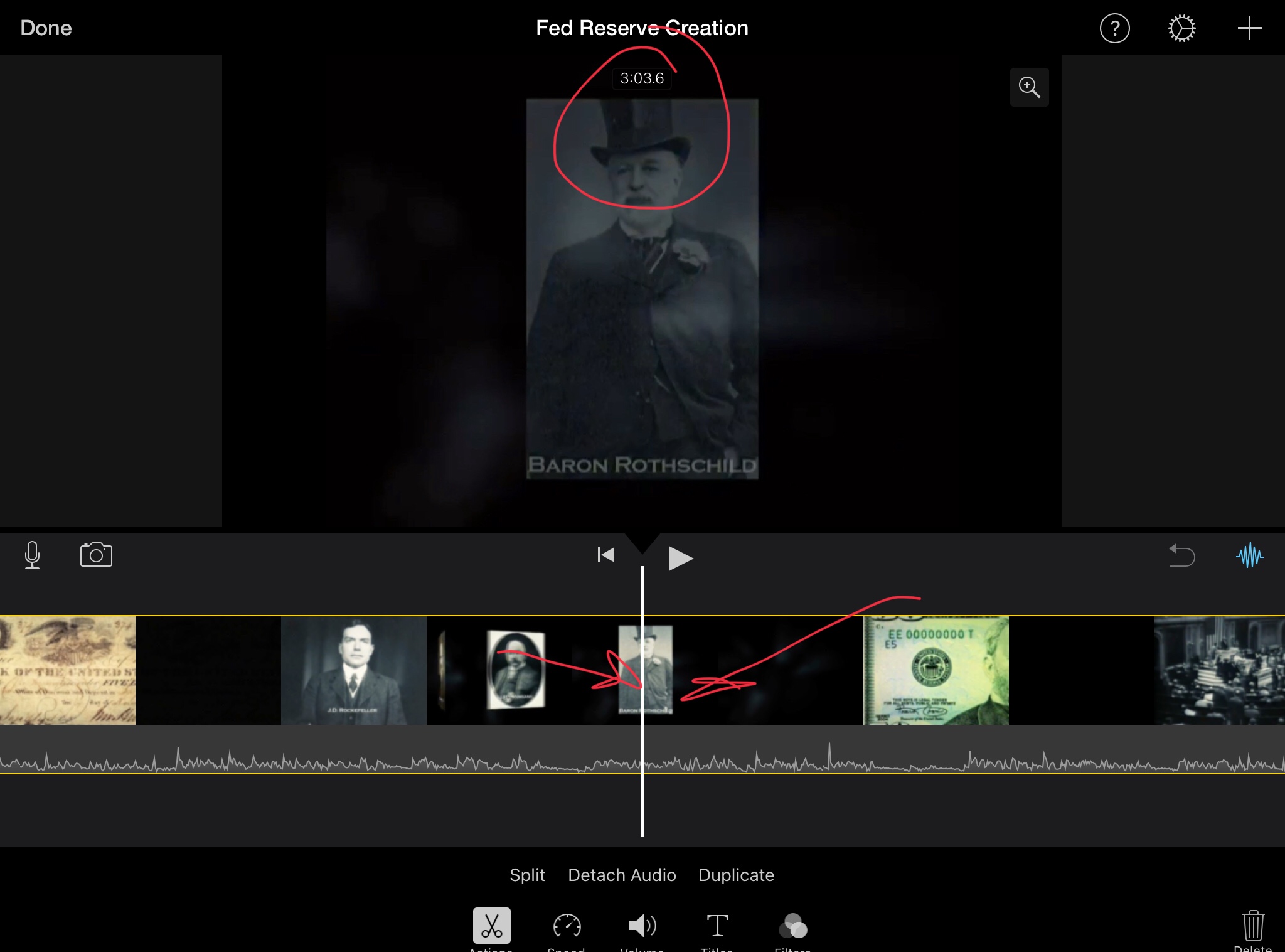This screenshot has height=952, width=1285.
Task: Click the undo arrow icon
Action: (1182, 555)
